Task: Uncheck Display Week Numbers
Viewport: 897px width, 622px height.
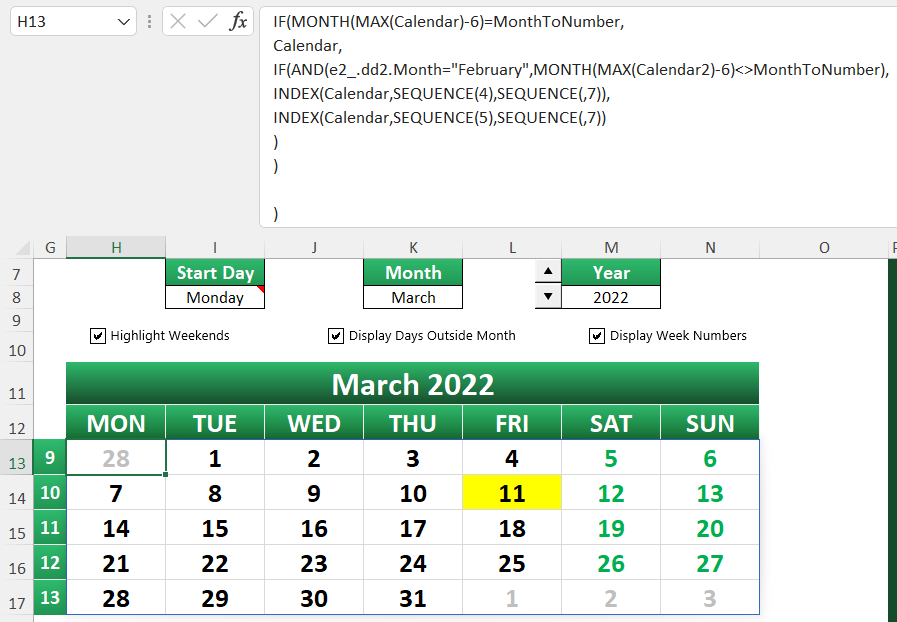Action: pyautogui.click(x=597, y=336)
